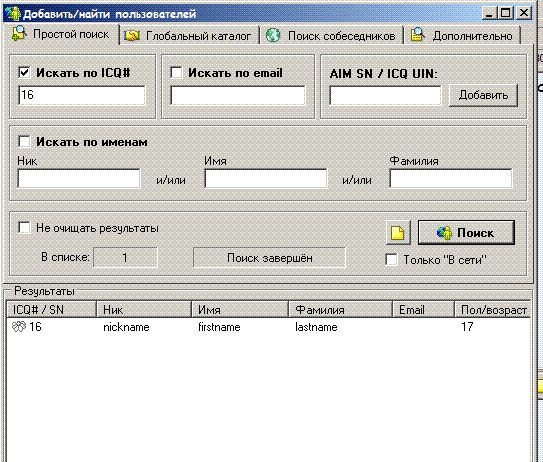Click the age value 17 in results
Screen dimensions: 543x462
click(x=467, y=327)
